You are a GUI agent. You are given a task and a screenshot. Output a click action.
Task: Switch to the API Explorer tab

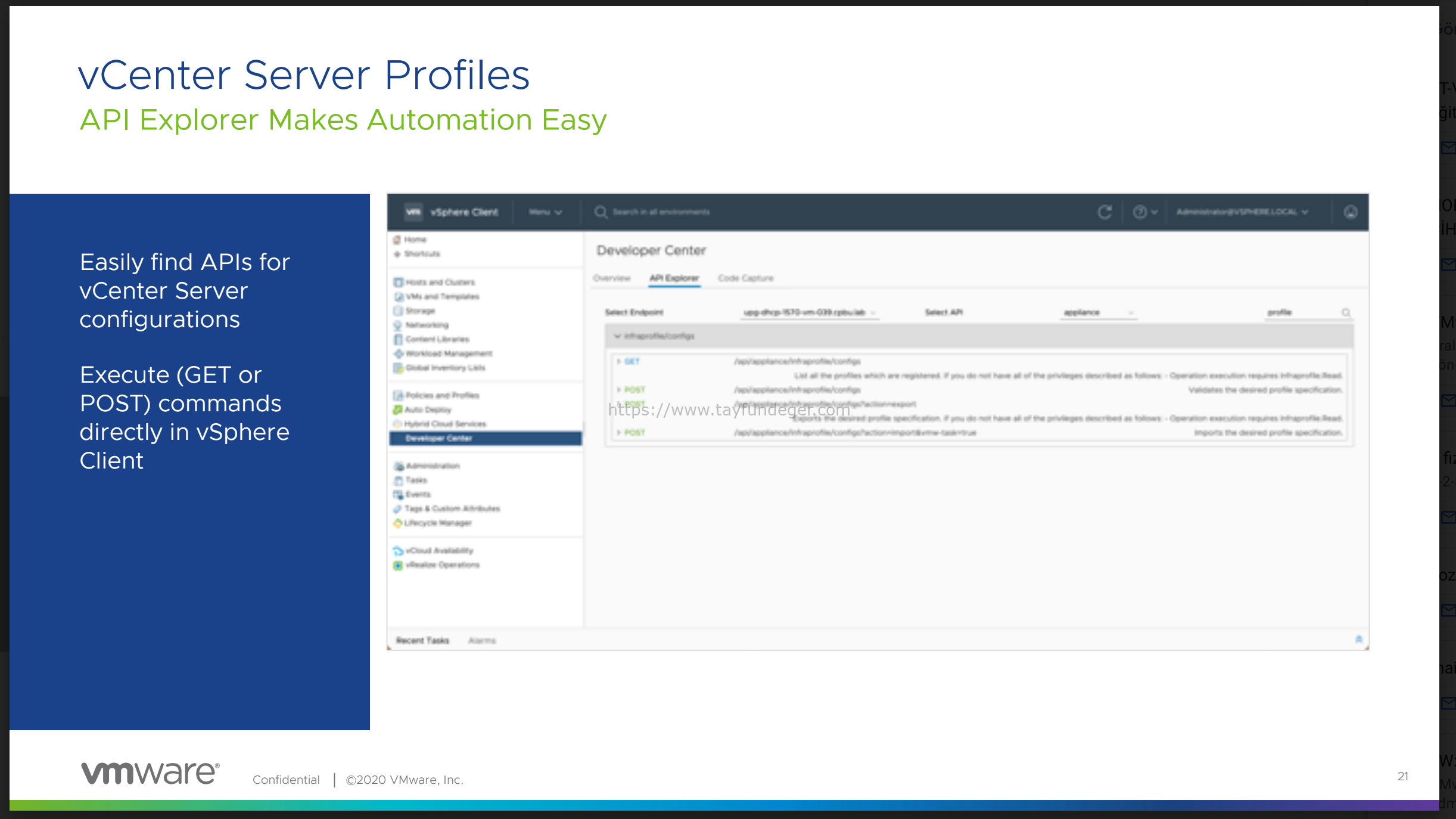pyautogui.click(x=674, y=278)
